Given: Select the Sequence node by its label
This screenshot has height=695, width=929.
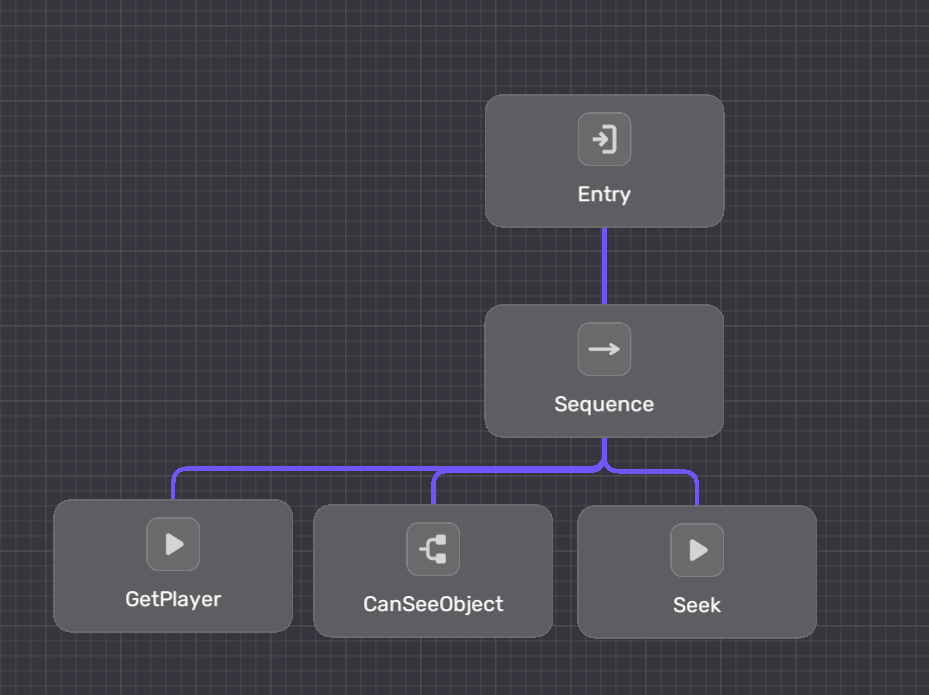Looking at the screenshot, I should [x=604, y=404].
